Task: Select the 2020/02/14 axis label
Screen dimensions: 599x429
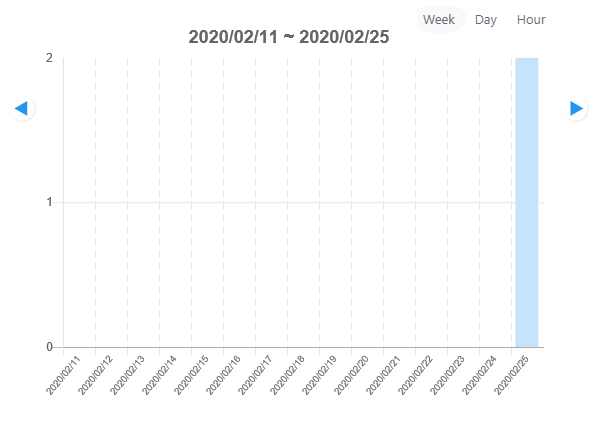Action: tap(159, 375)
